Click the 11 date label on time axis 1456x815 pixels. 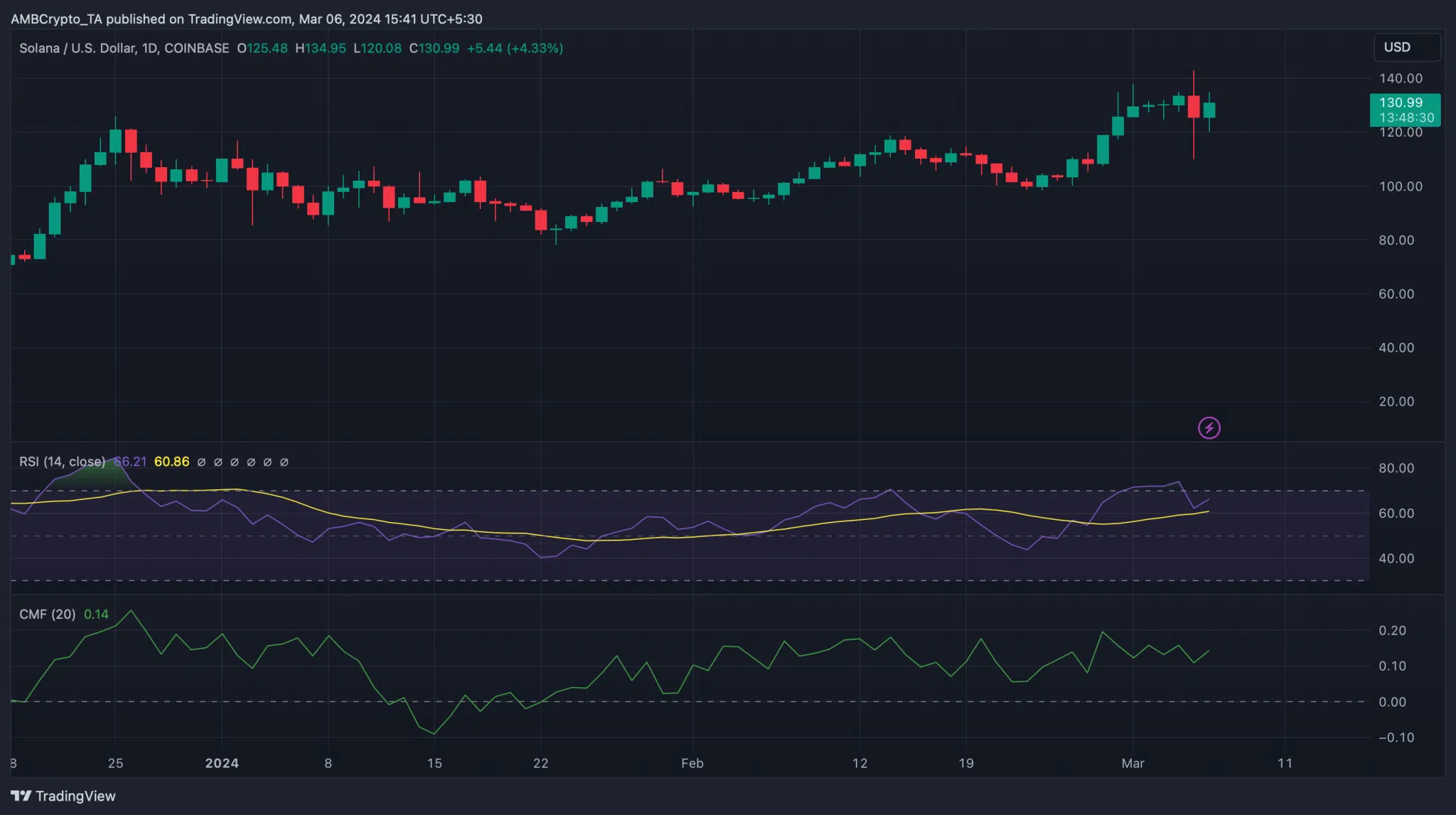click(1285, 763)
